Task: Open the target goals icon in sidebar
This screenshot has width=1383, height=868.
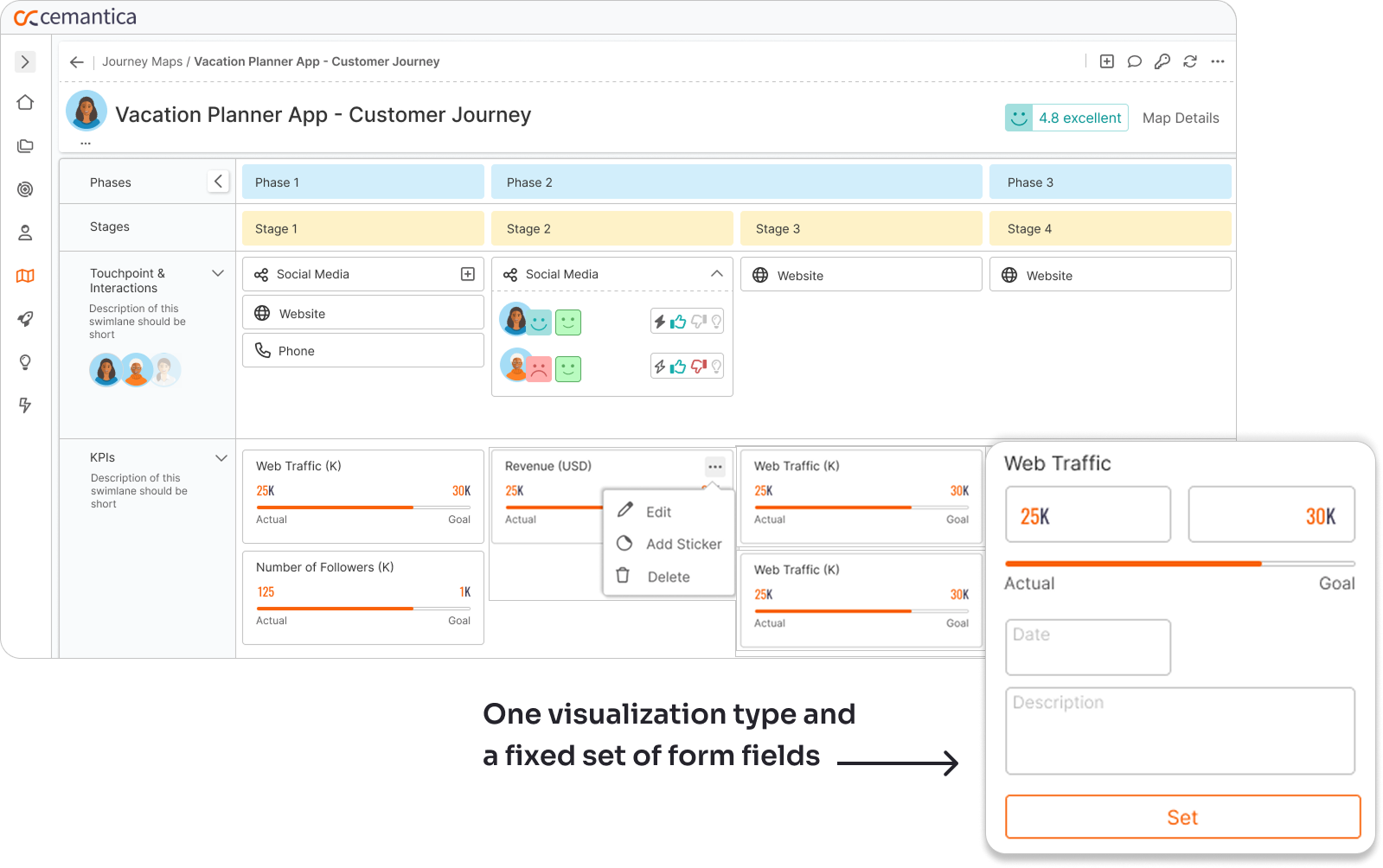Action: point(25,189)
